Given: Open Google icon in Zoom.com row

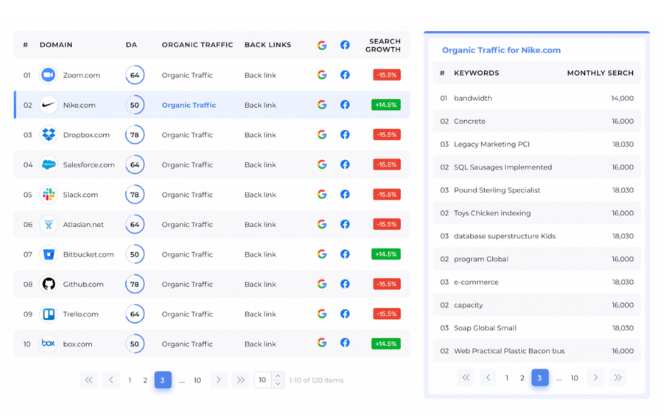Looking at the screenshot, I should pos(322,75).
